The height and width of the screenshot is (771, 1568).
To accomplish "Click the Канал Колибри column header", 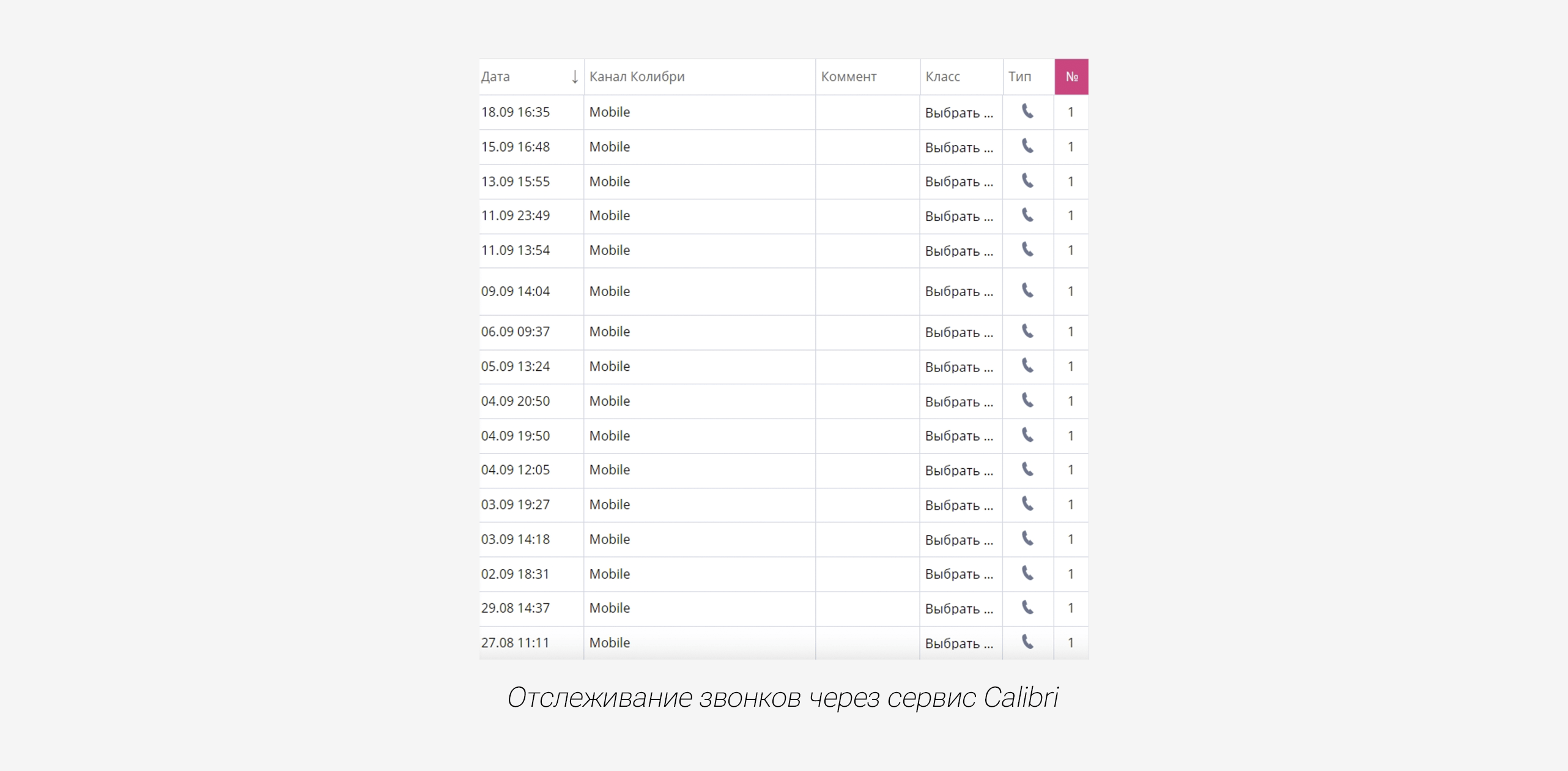I will tap(637, 77).
